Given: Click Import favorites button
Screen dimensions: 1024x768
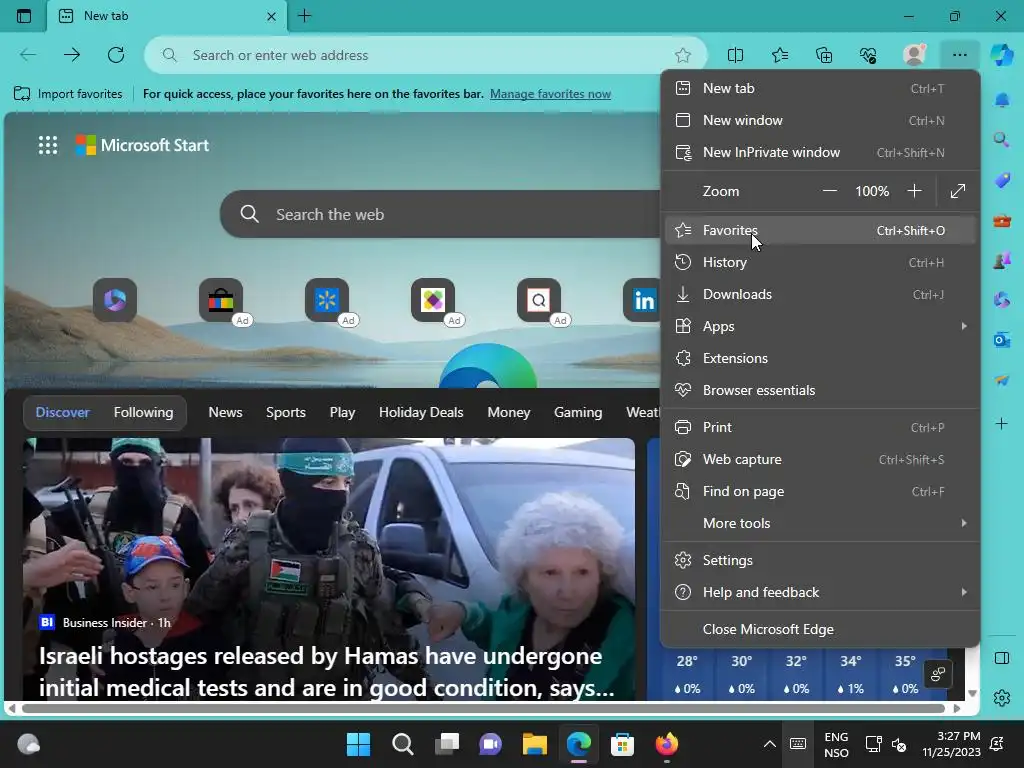Looking at the screenshot, I should click(68, 94).
